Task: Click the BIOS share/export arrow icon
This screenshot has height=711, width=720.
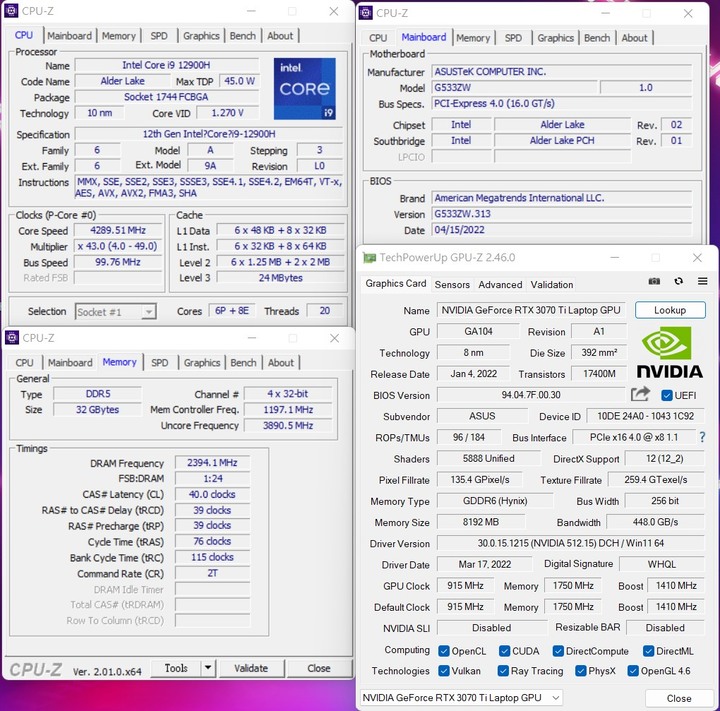Action: pos(640,394)
